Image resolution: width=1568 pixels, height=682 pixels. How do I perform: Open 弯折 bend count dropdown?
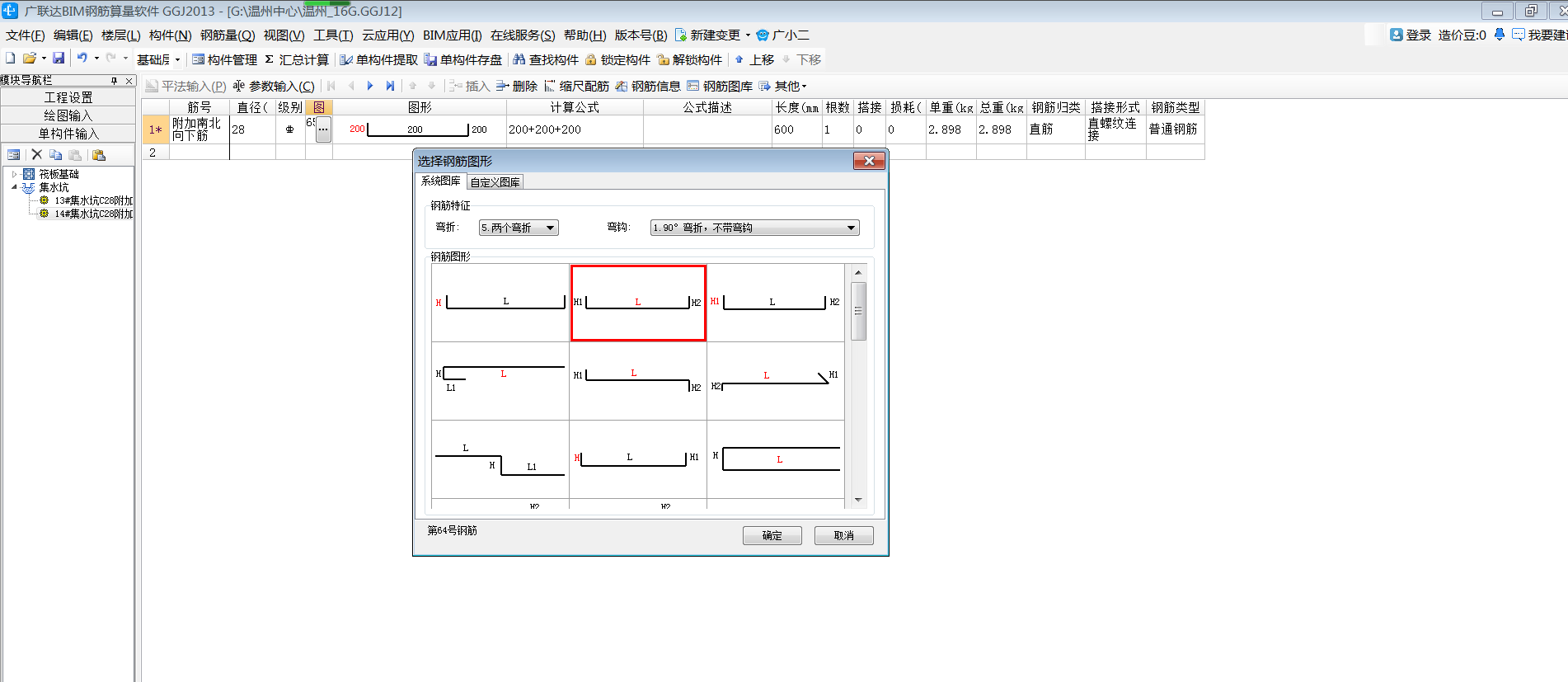click(x=519, y=228)
